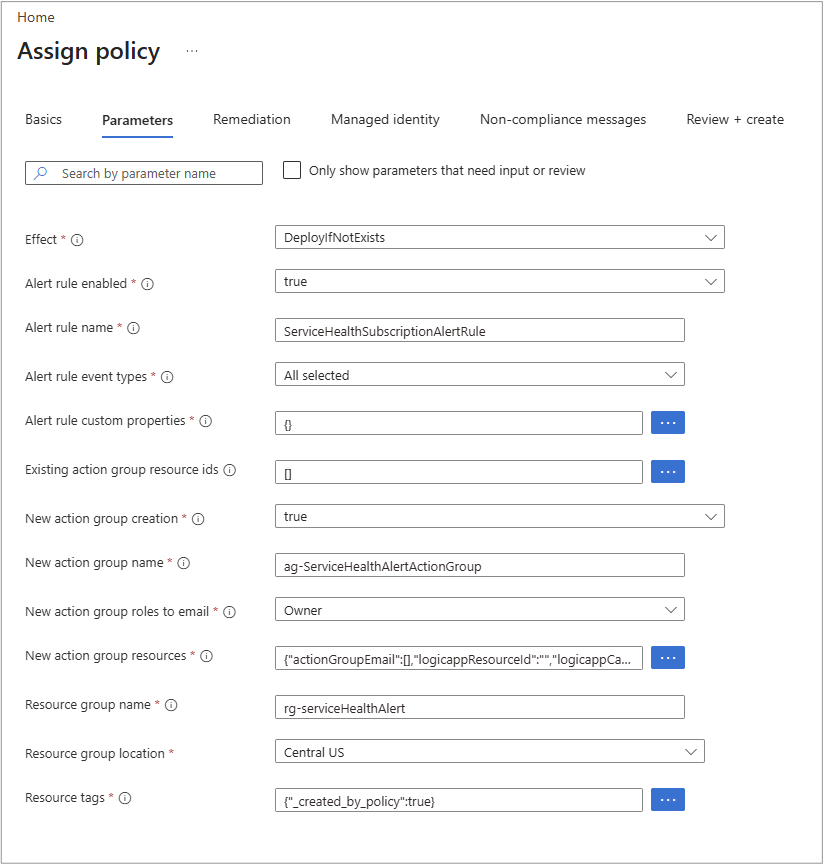Click the Alert rule name text field
Image resolution: width=824 pixels, height=864 pixels.
click(480, 331)
